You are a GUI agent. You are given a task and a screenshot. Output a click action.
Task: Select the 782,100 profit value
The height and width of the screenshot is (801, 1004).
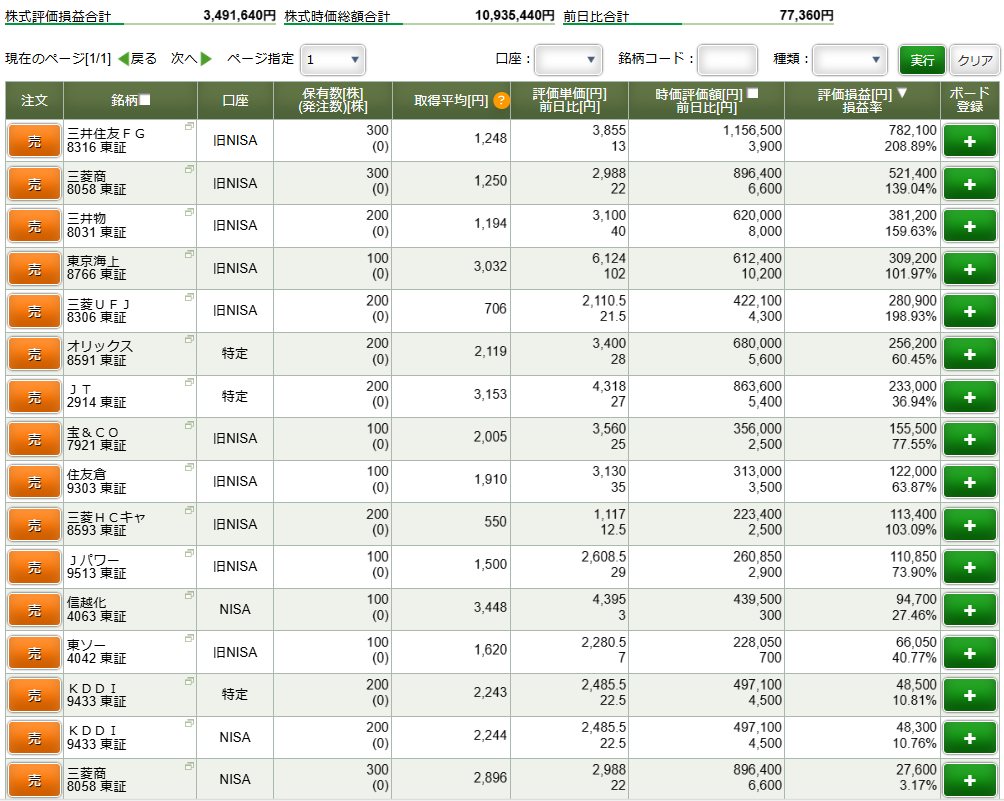coord(912,131)
